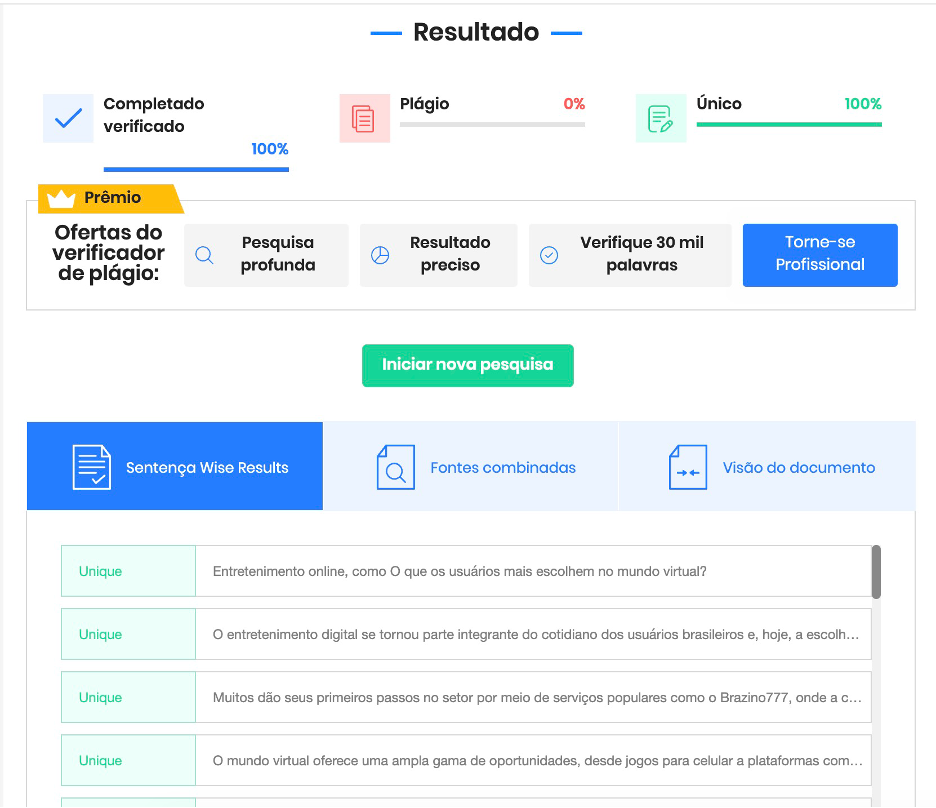Expand the sentence starting with 'Entretenimento online'

click(532, 572)
